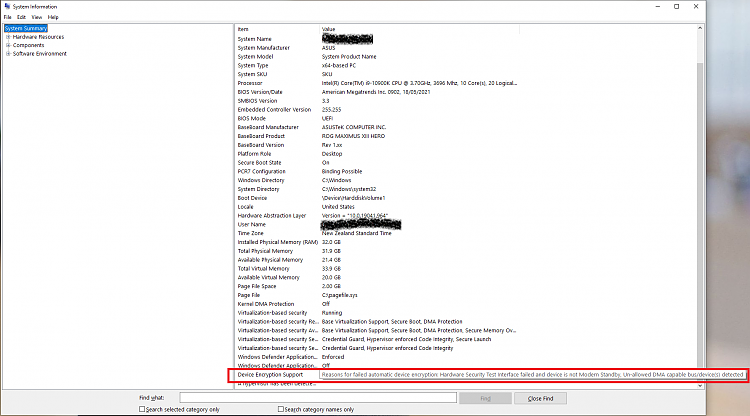Click the ROG MAXIMUS XIII HERO value

click(353, 136)
